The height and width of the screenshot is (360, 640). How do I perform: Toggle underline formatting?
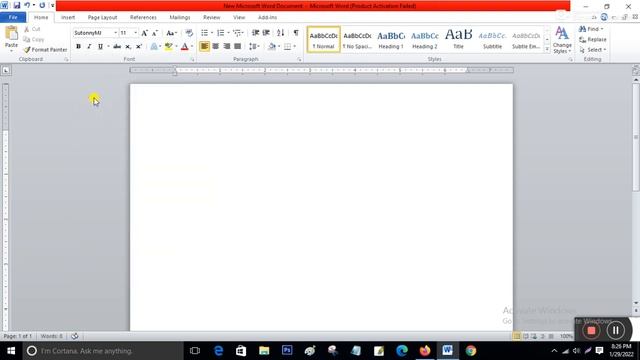[100, 47]
